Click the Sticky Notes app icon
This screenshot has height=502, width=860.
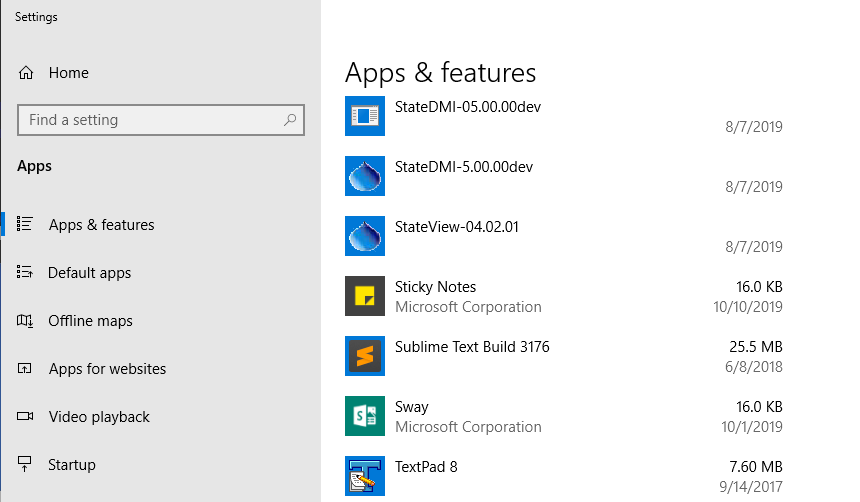(365, 296)
